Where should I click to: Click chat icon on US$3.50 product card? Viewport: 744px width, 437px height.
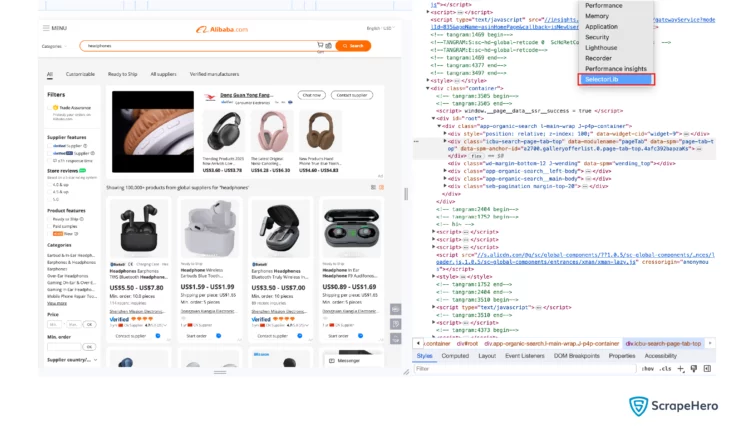point(300,336)
